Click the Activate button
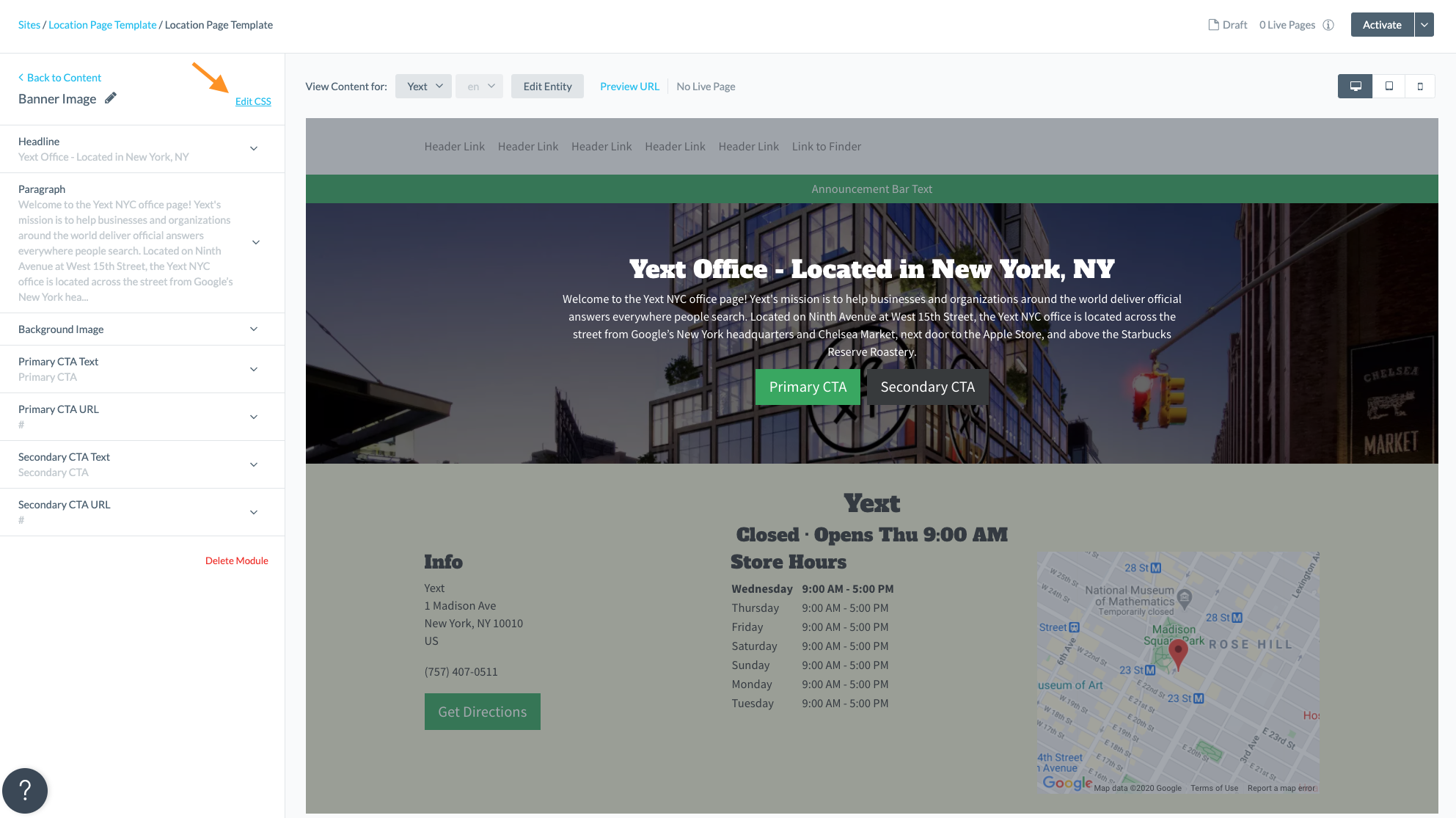Image resolution: width=1456 pixels, height=818 pixels. 1382,24
